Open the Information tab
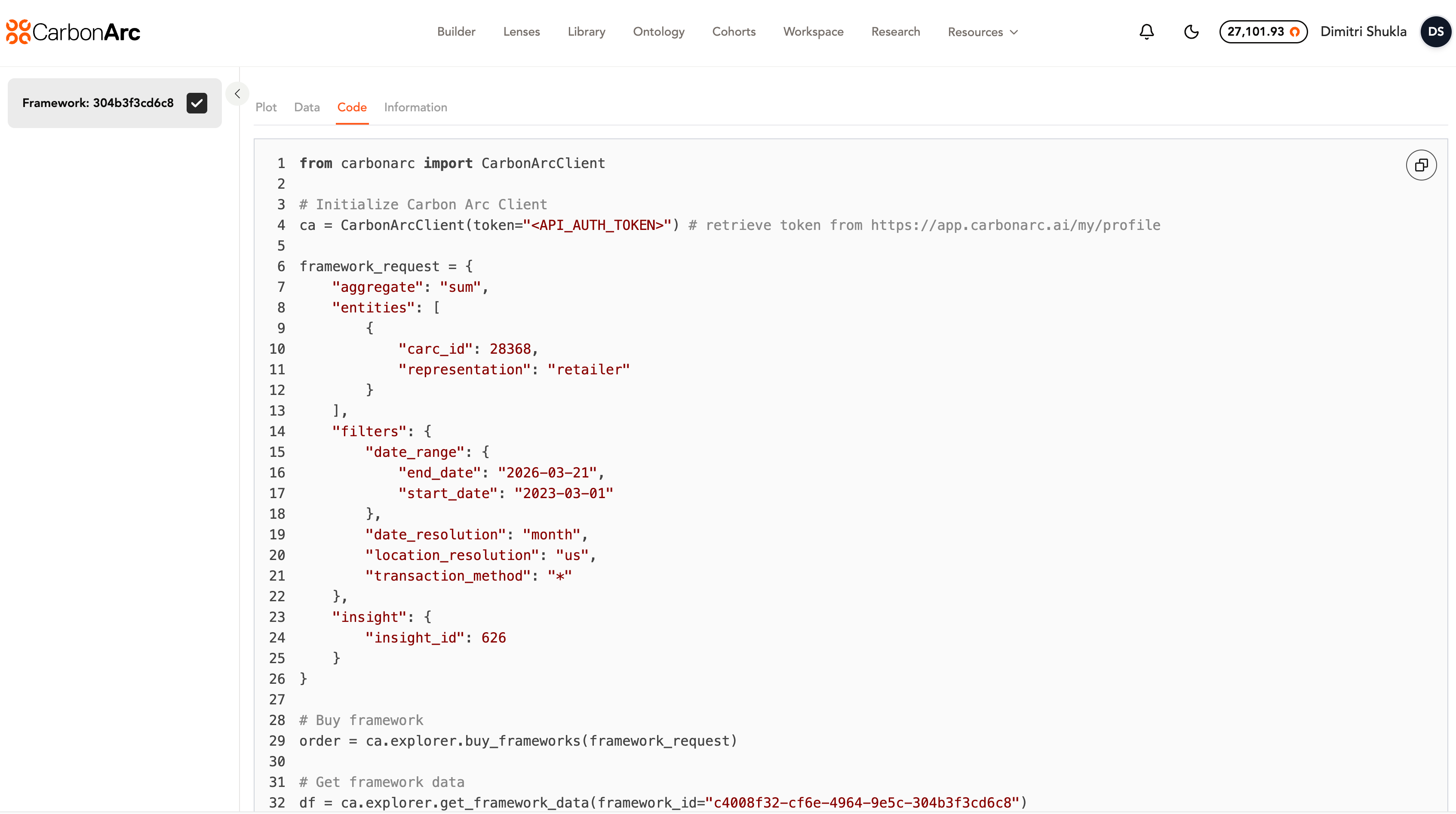This screenshot has height=814, width=1456. [x=415, y=107]
